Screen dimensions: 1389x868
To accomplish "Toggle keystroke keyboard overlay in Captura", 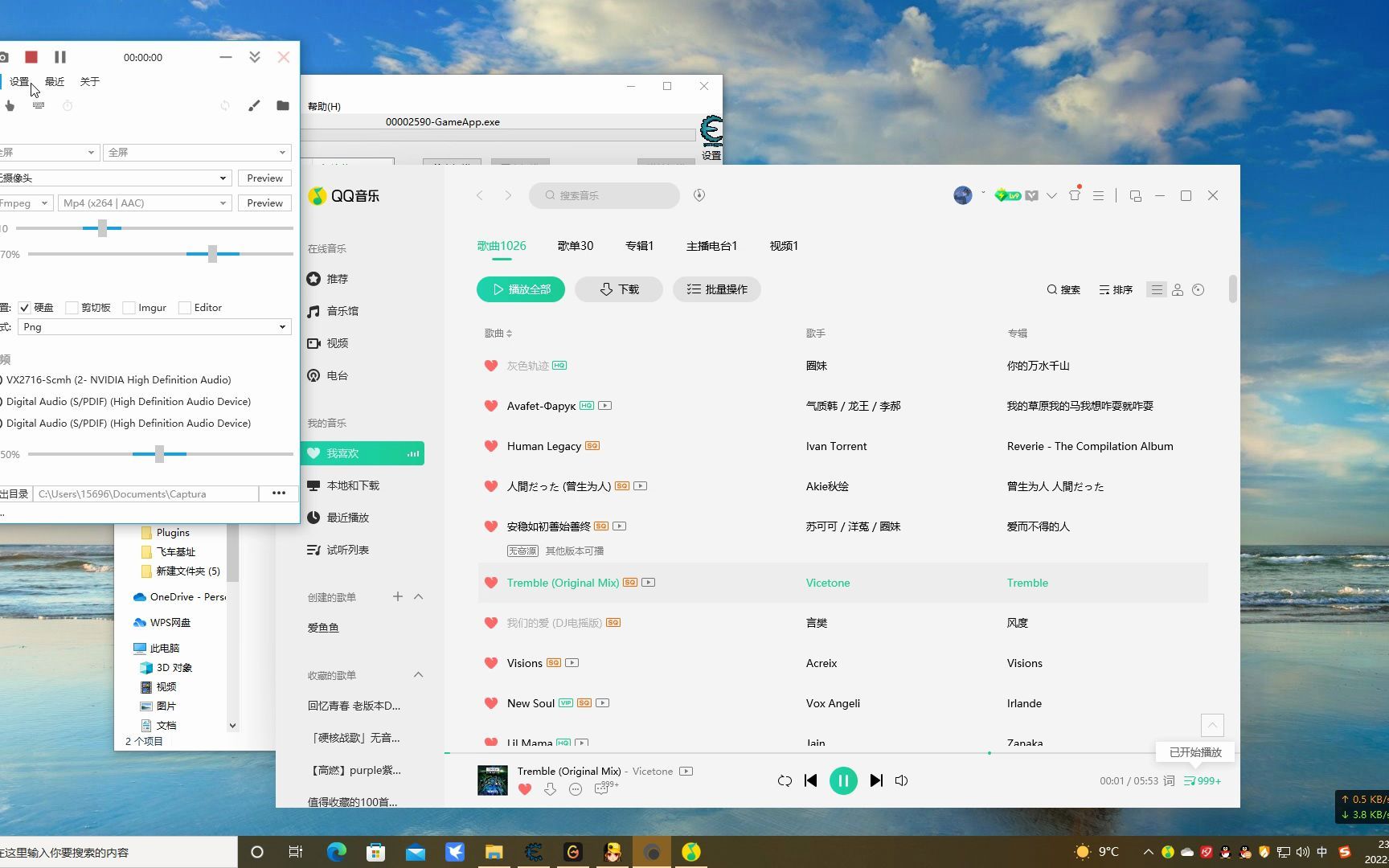I will pyautogui.click(x=39, y=105).
